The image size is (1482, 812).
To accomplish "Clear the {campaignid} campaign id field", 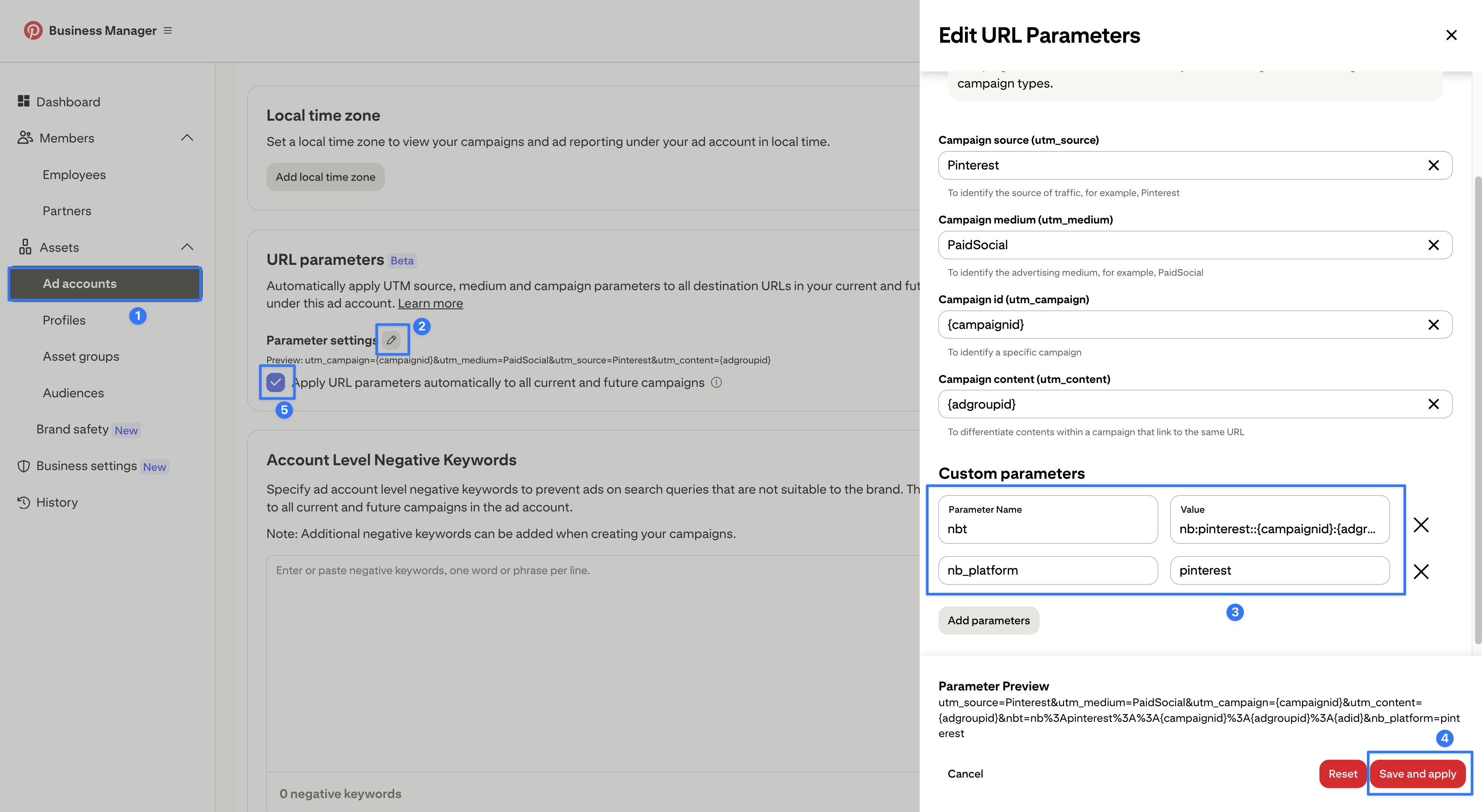I will 1433,325.
